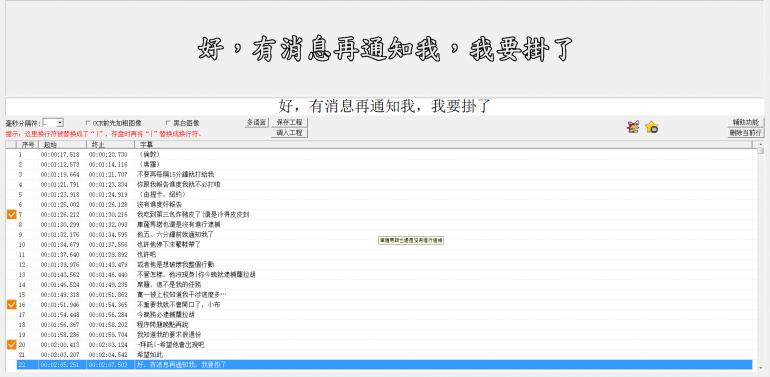Click the 保存工程 button
Image resolution: width=770 pixels, height=377 pixels.
point(289,122)
